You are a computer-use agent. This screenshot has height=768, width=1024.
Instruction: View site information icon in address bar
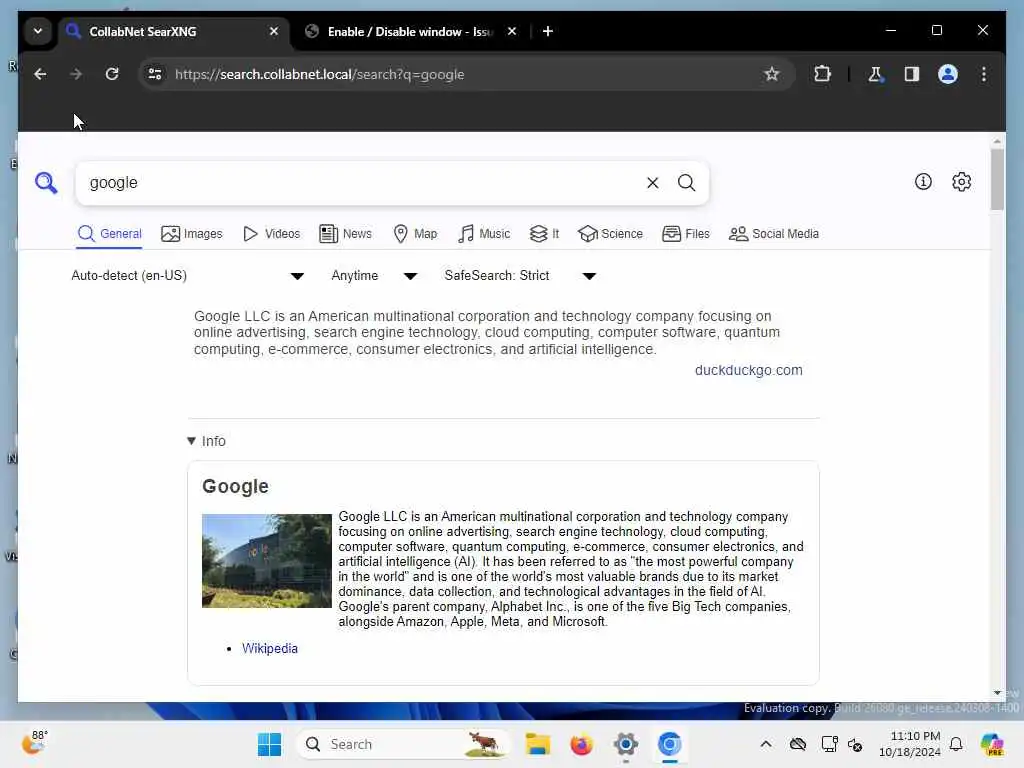tap(155, 74)
